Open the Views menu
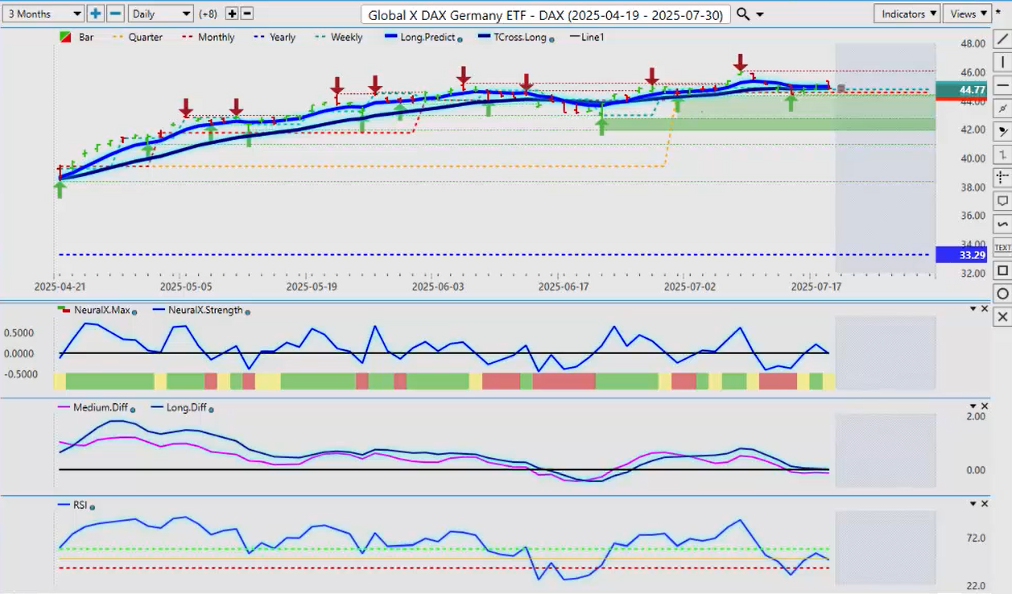The width and height of the screenshot is (1012, 594). click(x=965, y=14)
